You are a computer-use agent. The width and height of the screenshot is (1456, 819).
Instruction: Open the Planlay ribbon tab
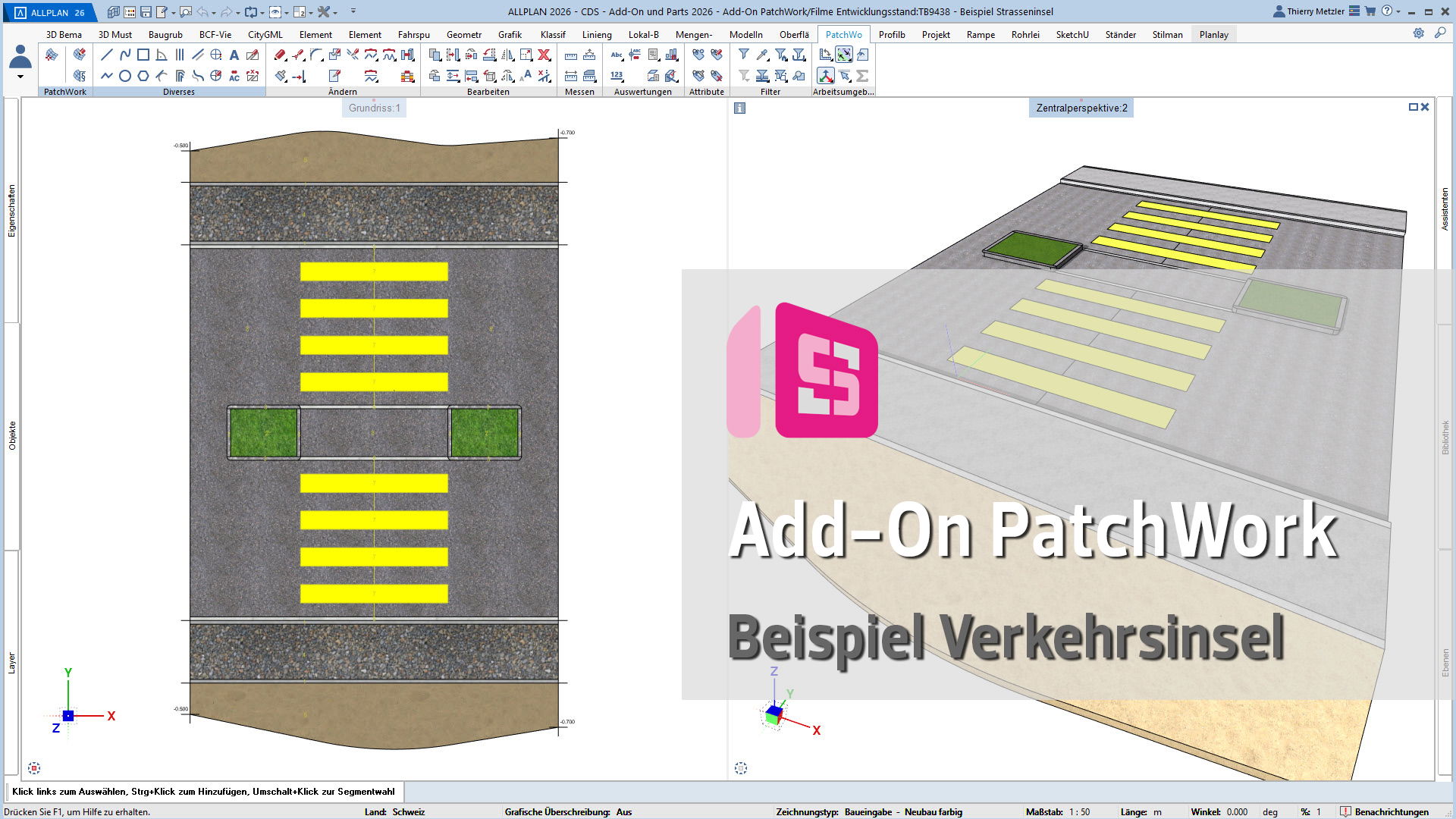coord(1213,34)
